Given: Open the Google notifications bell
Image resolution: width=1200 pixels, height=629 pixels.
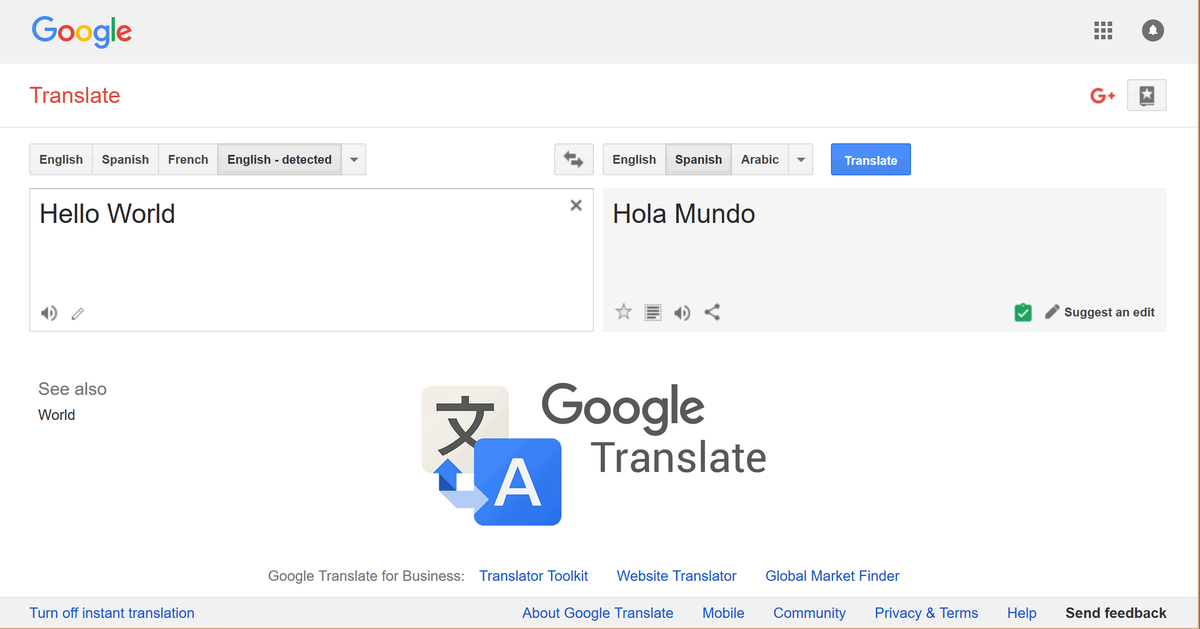Looking at the screenshot, I should [x=1153, y=31].
